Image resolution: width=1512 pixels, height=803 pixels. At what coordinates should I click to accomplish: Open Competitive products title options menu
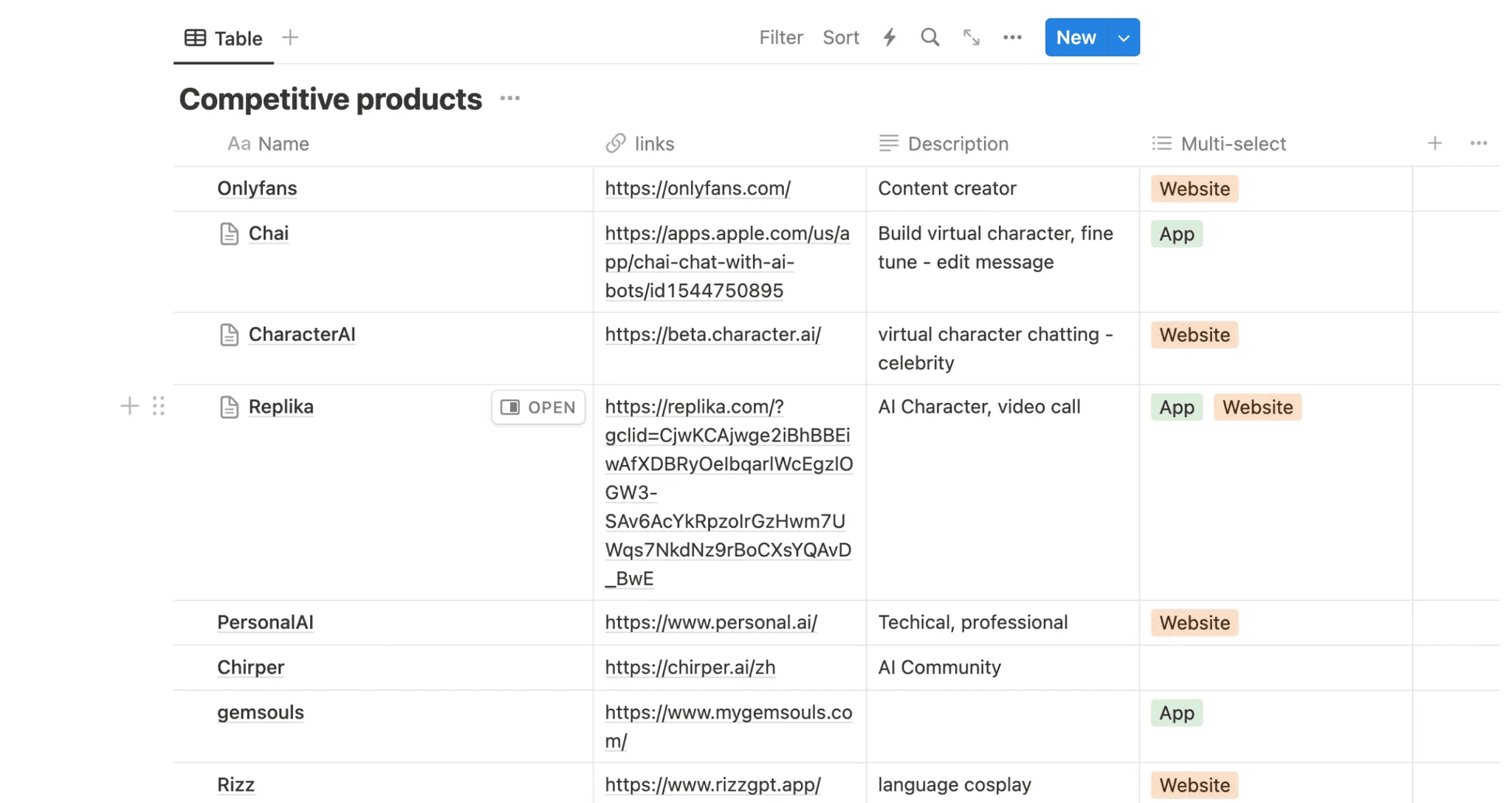click(x=509, y=98)
